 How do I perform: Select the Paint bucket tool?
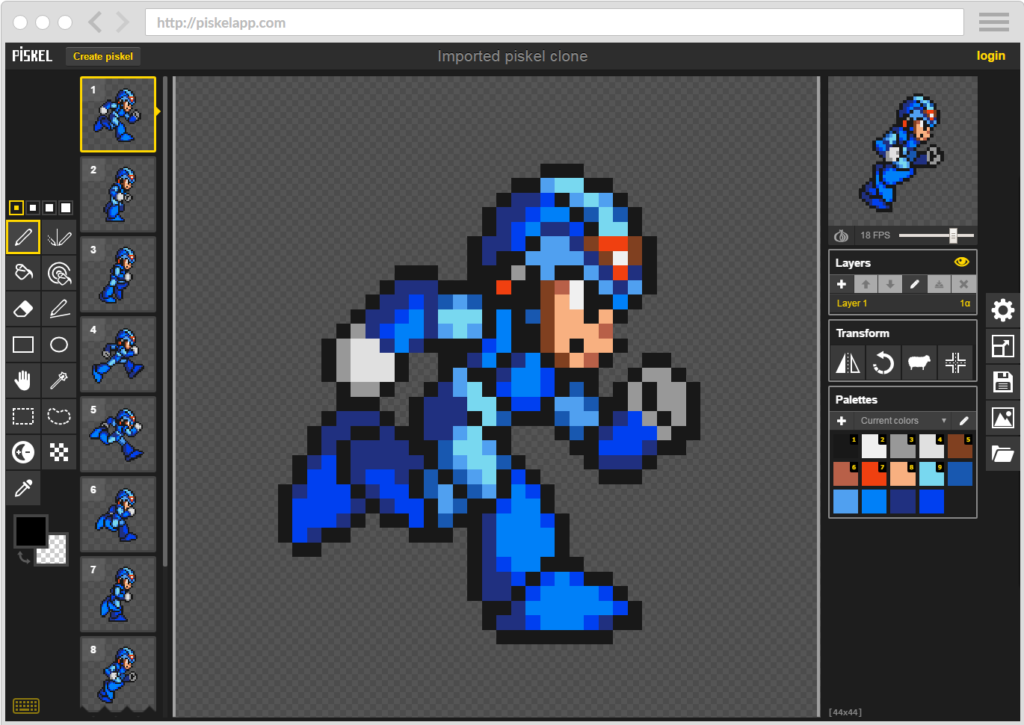tap(22, 272)
